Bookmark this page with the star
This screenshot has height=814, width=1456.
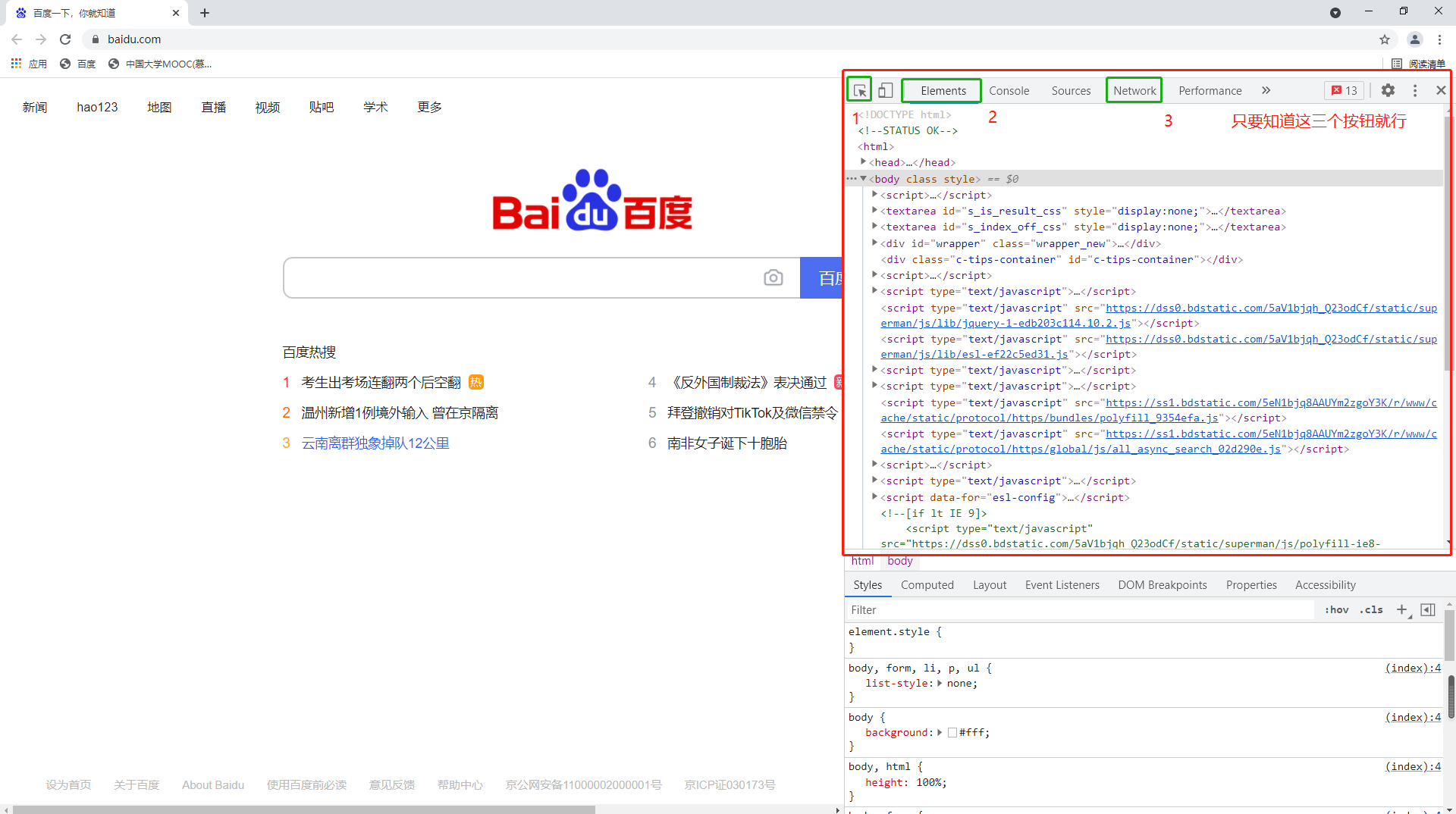pyautogui.click(x=1385, y=39)
